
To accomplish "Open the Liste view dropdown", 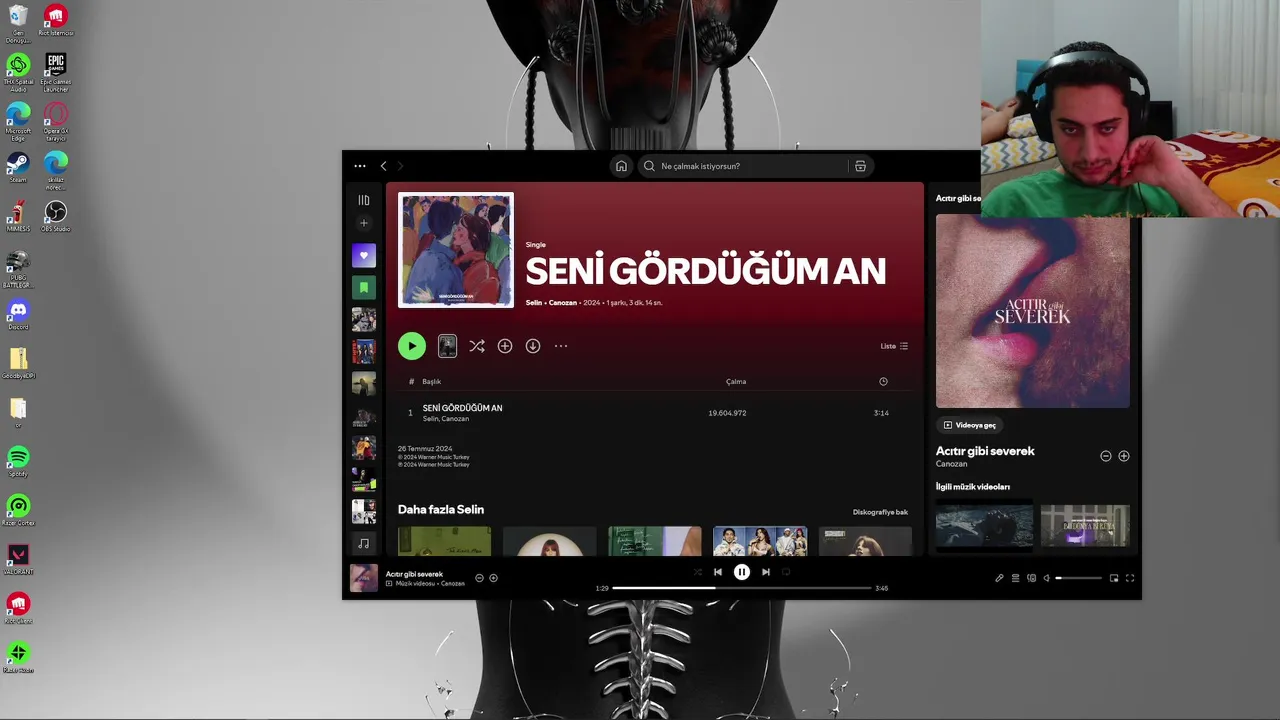I will click(x=894, y=346).
